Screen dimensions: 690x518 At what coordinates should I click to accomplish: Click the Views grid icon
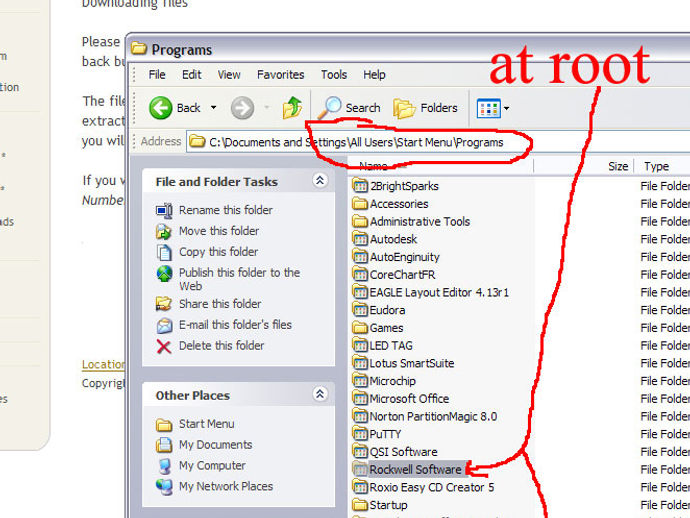point(488,108)
